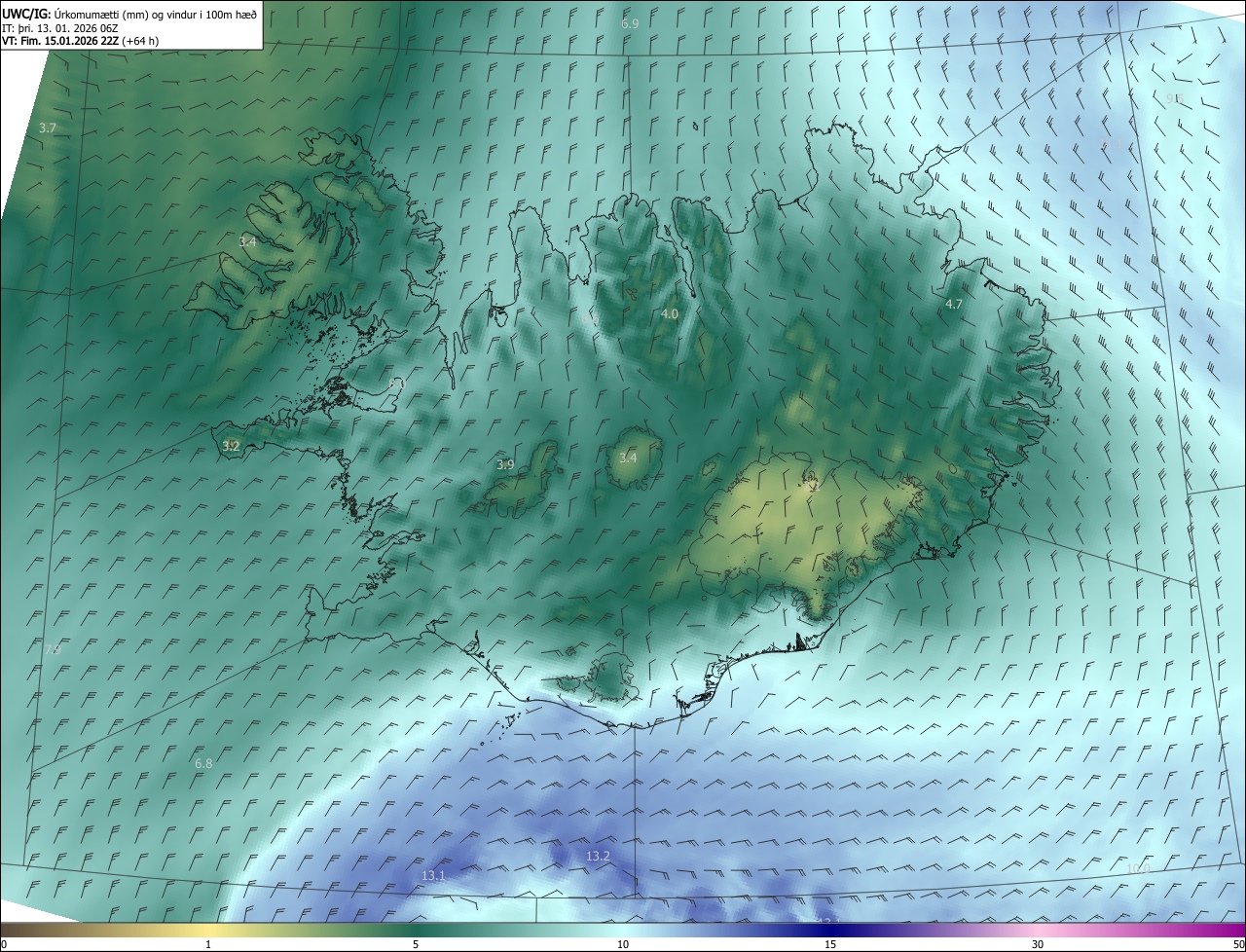Screen dimensions: 1246x952
Task: Click the 10.0 value at the southeast corner
Action: [x=1138, y=869]
